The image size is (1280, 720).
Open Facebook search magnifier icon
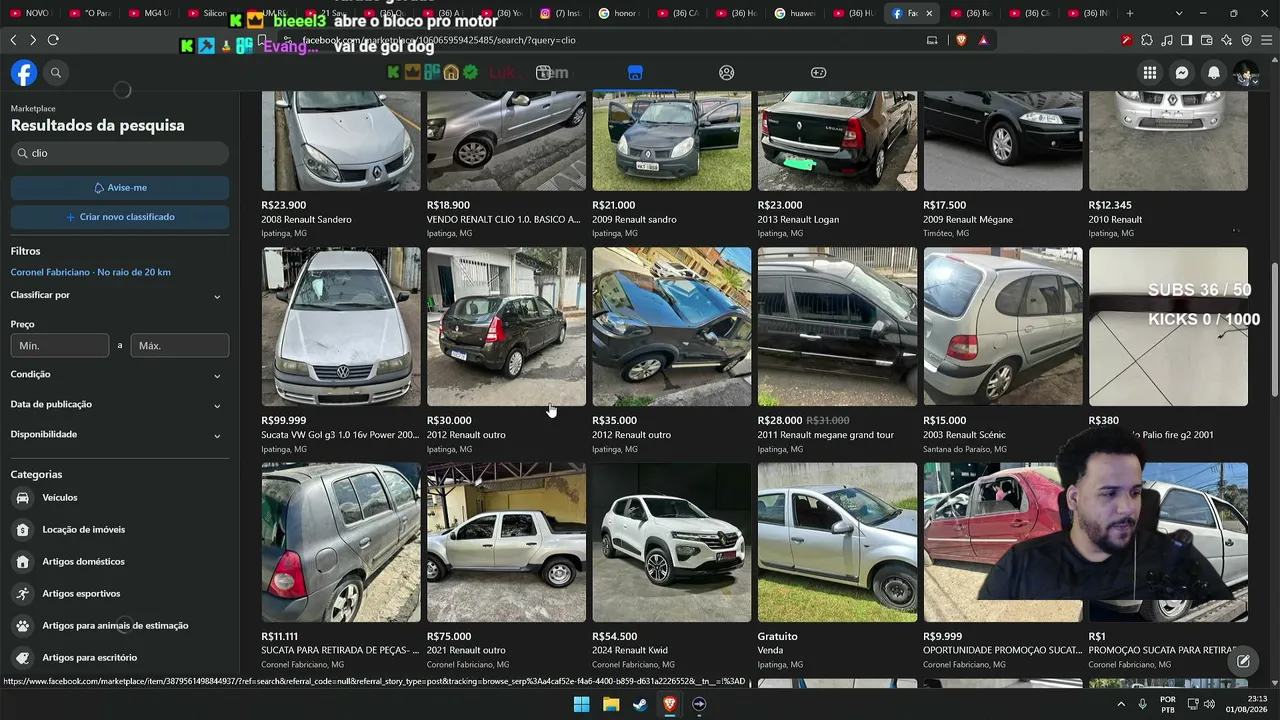(x=56, y=73)
